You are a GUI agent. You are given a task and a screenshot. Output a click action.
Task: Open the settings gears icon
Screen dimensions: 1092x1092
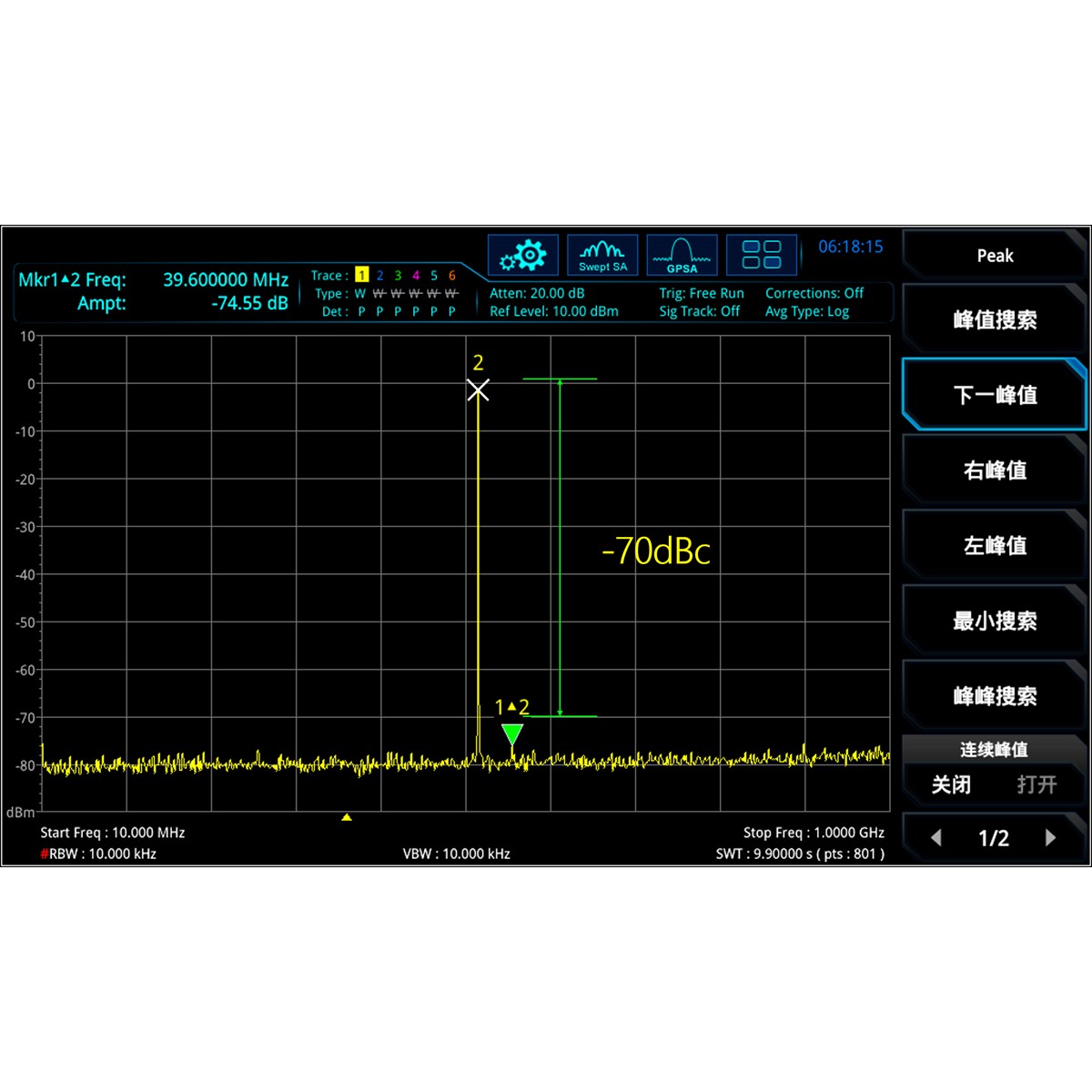coord(522,256)
